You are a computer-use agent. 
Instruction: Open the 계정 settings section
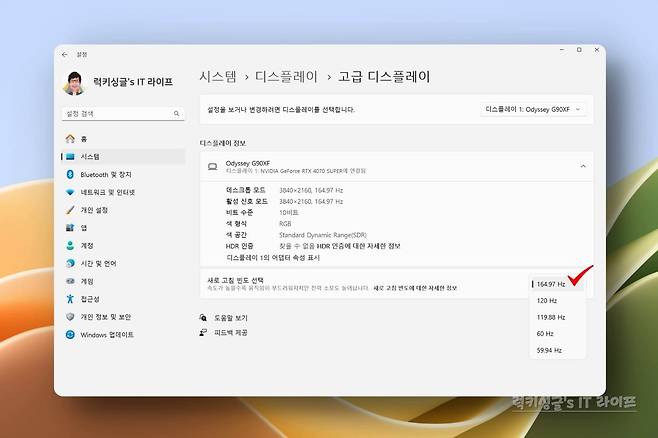tap(87, 246)
